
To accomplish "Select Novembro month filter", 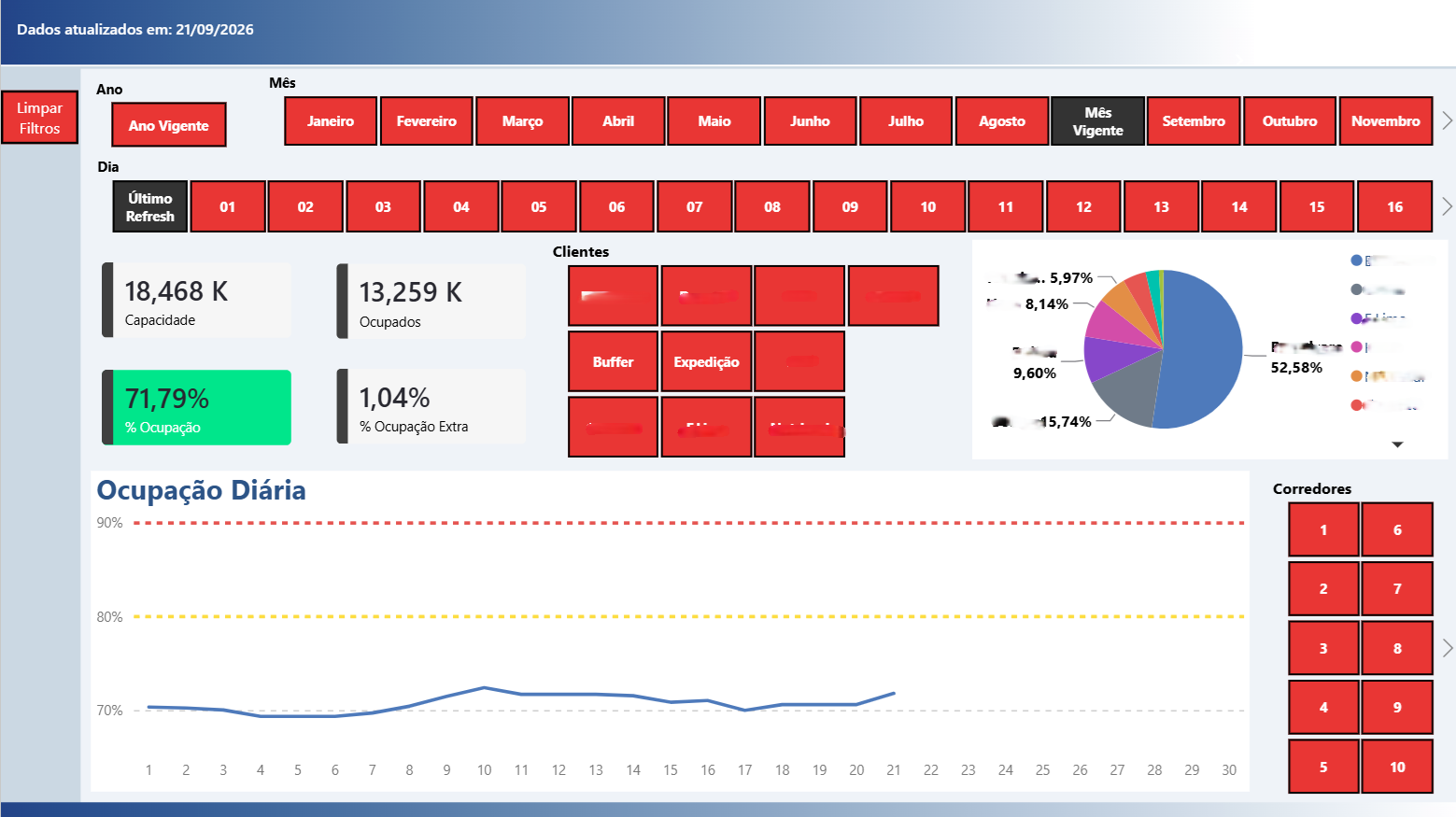I will (x=1386, y=121).
